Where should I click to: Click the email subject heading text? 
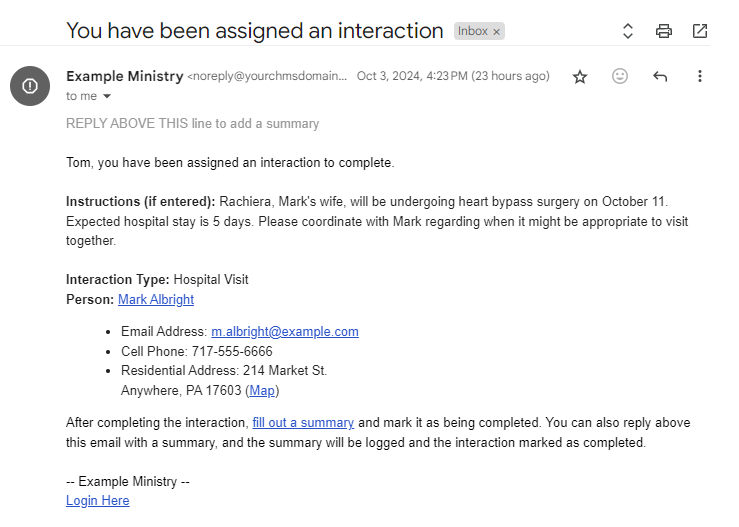pyautogui.click(x=254, y=31)
